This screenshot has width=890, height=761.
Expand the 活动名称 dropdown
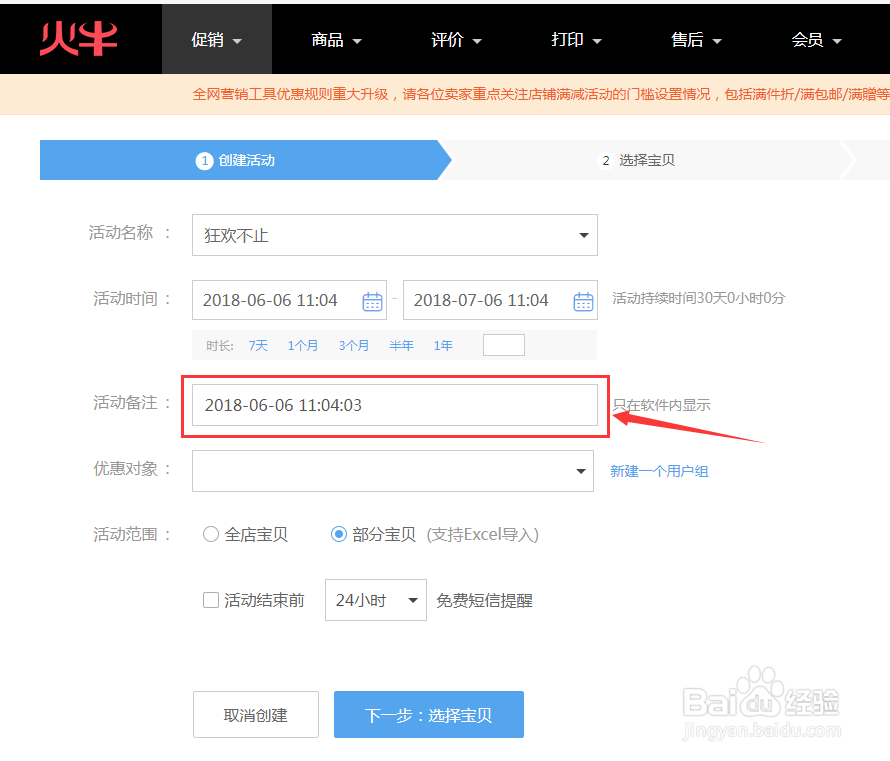[x=394, y=235]
